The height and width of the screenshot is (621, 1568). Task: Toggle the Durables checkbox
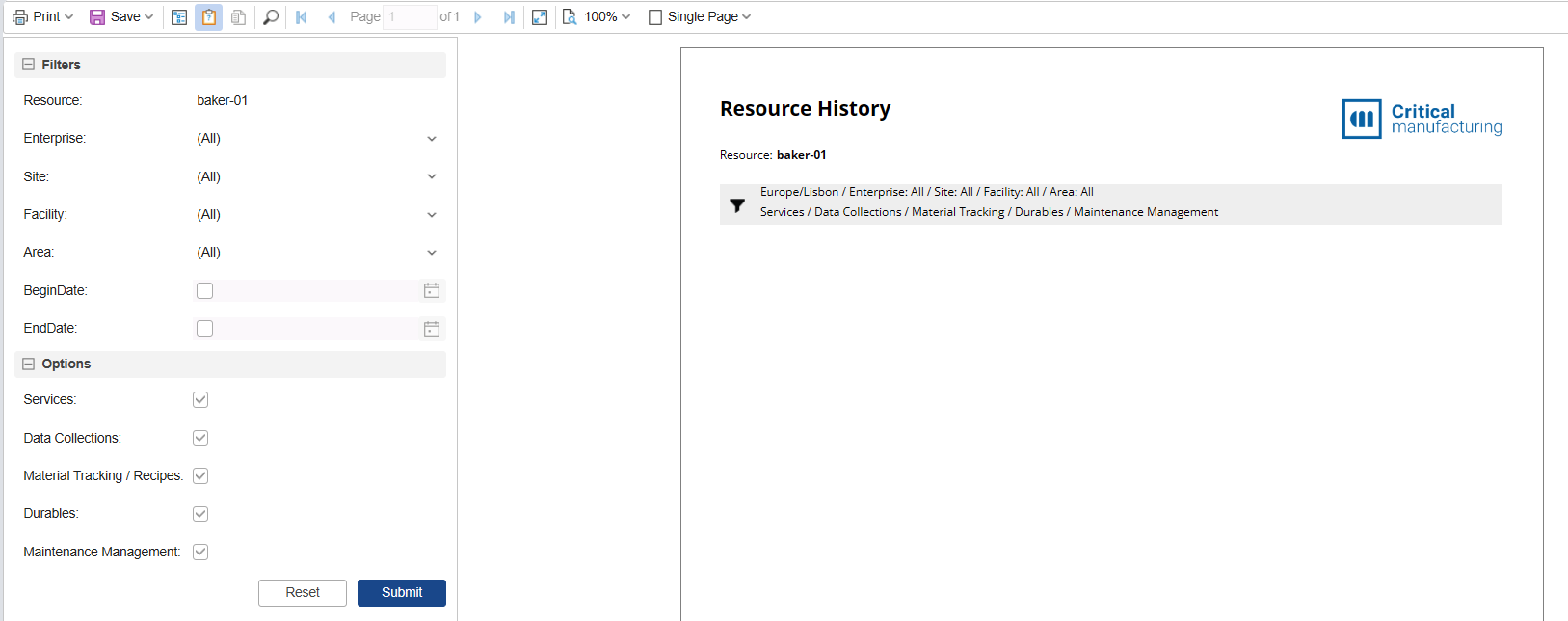[x=200, y=514]
